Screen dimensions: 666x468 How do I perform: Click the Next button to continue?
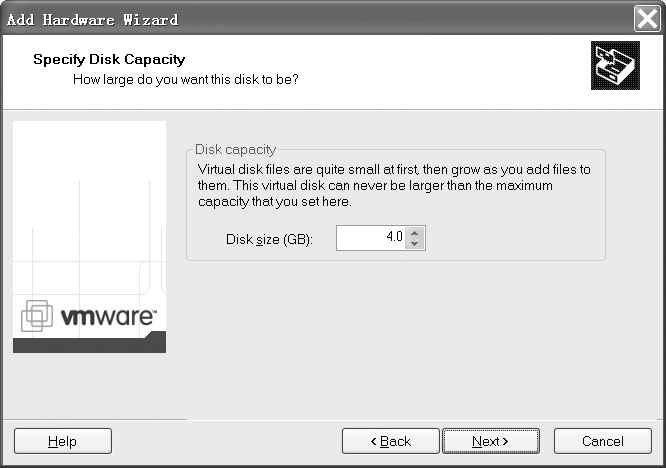pos(490,441)
